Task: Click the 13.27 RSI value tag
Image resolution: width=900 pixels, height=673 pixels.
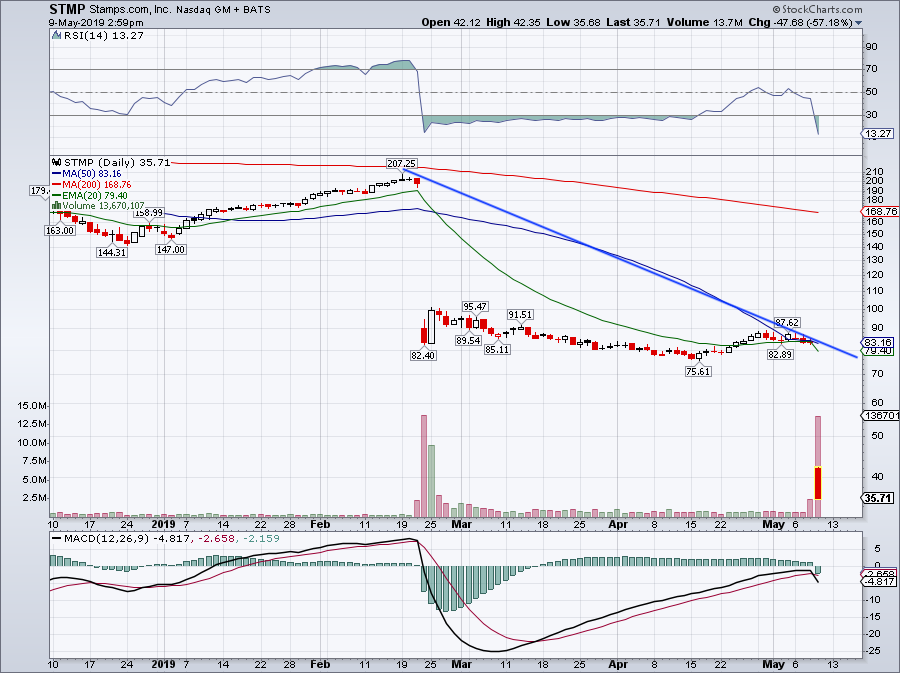Action: [x=879, y=134]
